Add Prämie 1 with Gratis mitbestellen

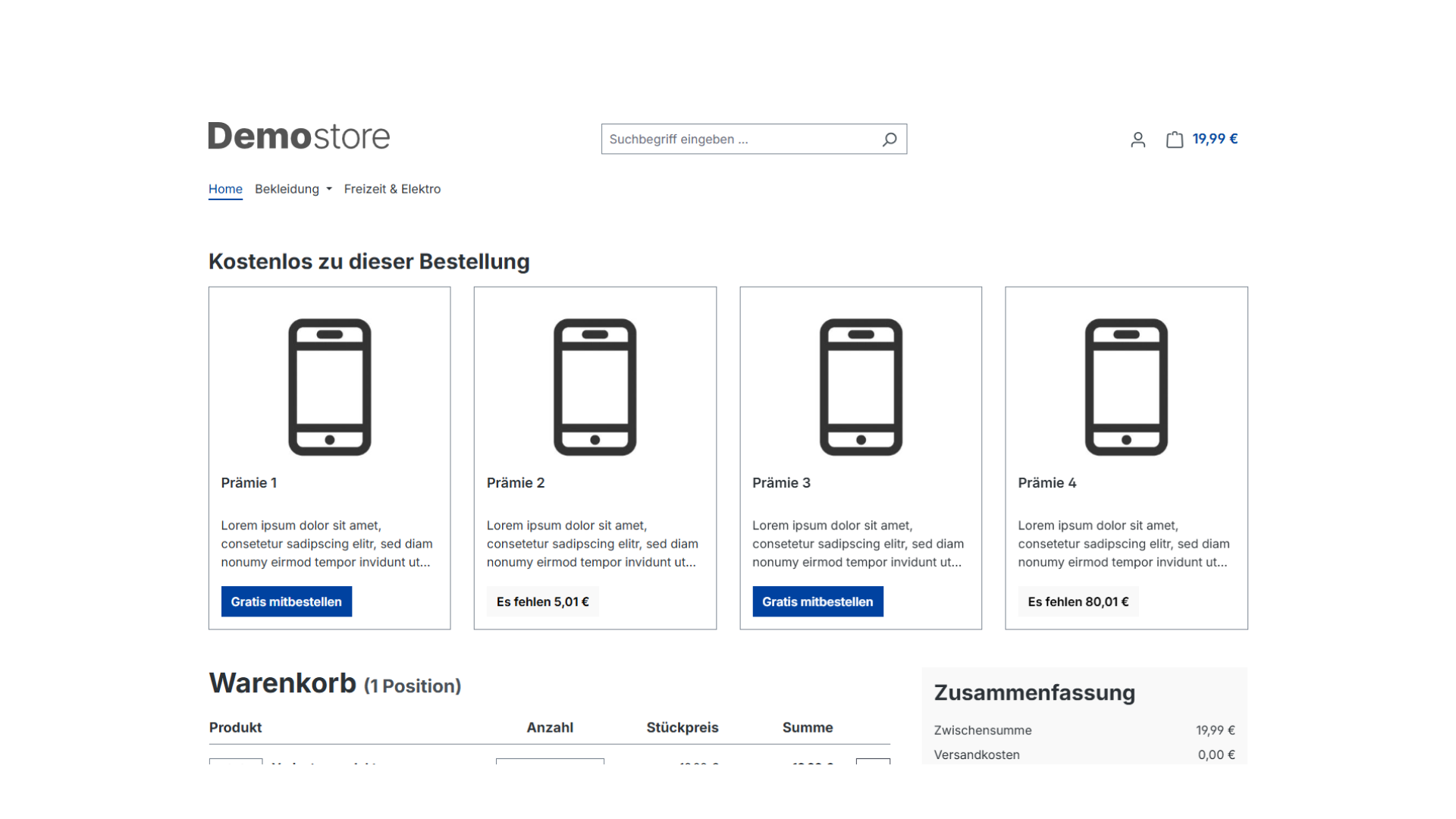tap(286, 601)
